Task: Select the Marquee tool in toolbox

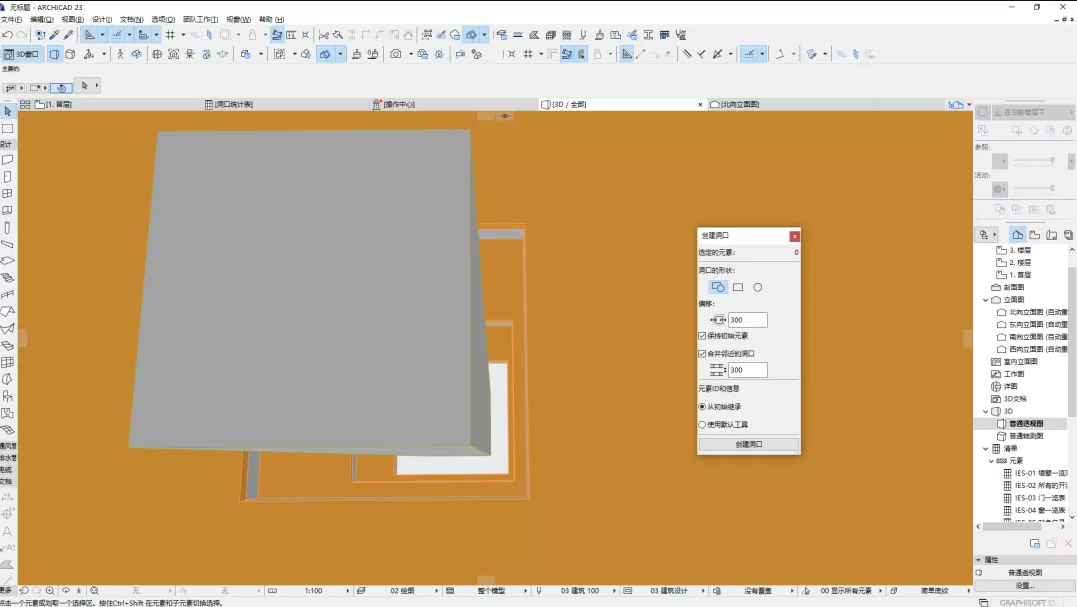Action: pyautogui.click(x=8, y=128)
